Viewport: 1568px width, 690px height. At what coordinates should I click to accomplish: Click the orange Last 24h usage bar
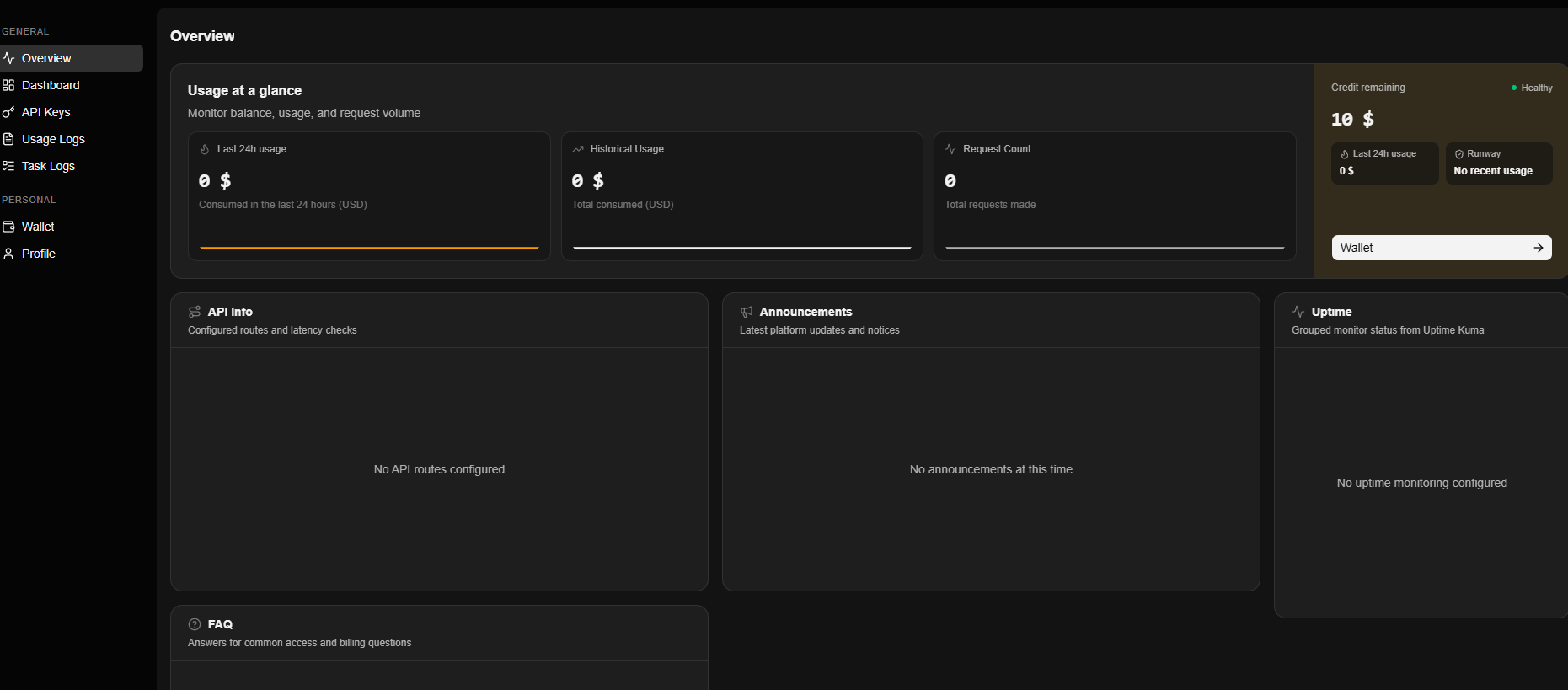click(x=369, y=248)
